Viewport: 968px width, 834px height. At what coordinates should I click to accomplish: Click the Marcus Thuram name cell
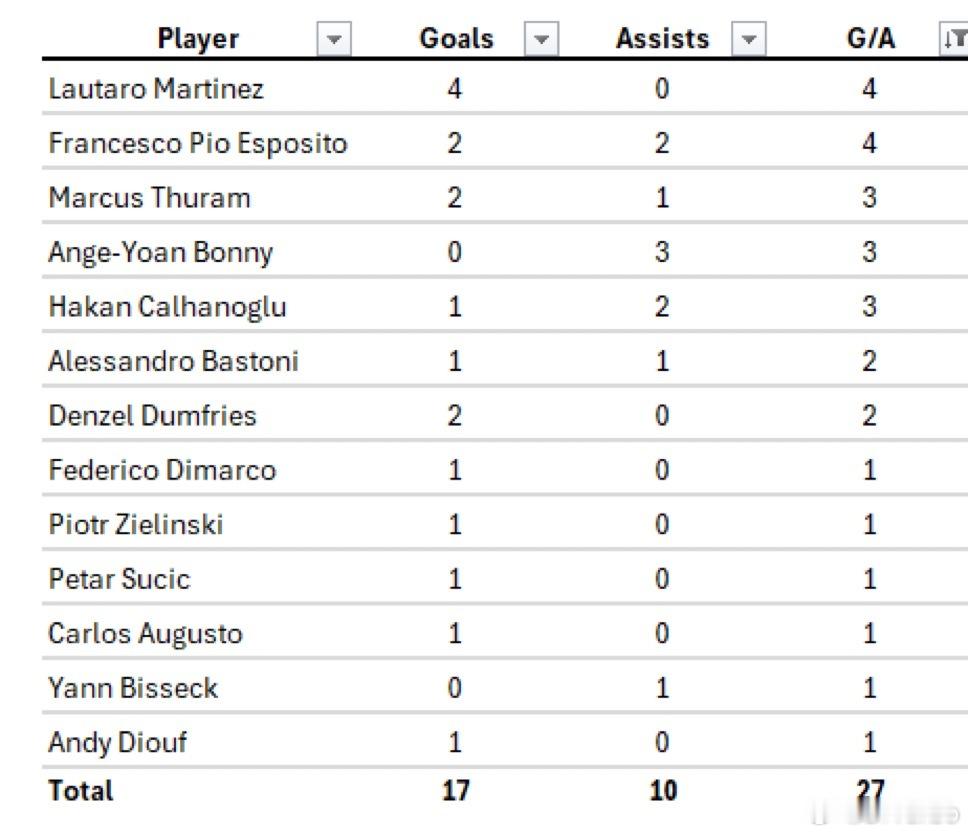(149, 197)
